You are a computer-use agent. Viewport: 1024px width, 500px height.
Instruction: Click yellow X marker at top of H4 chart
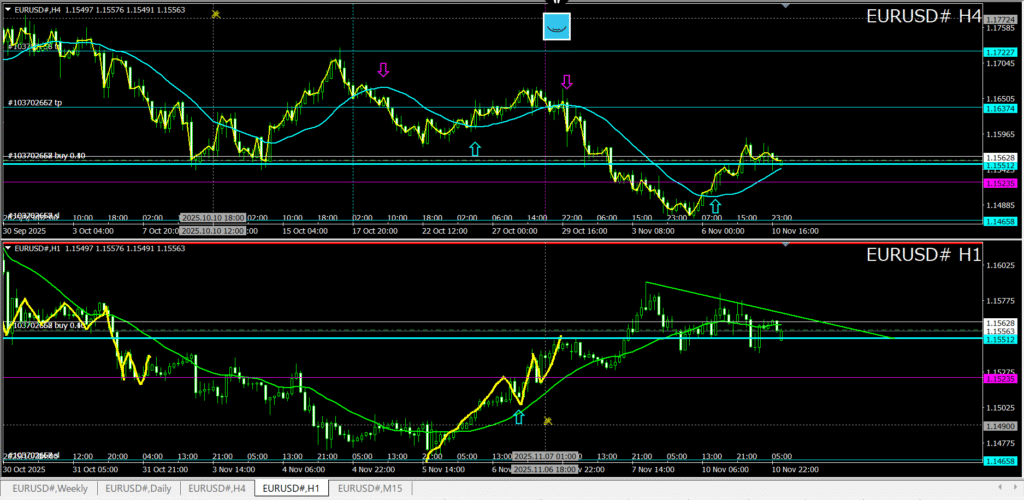tap(215, 14)
